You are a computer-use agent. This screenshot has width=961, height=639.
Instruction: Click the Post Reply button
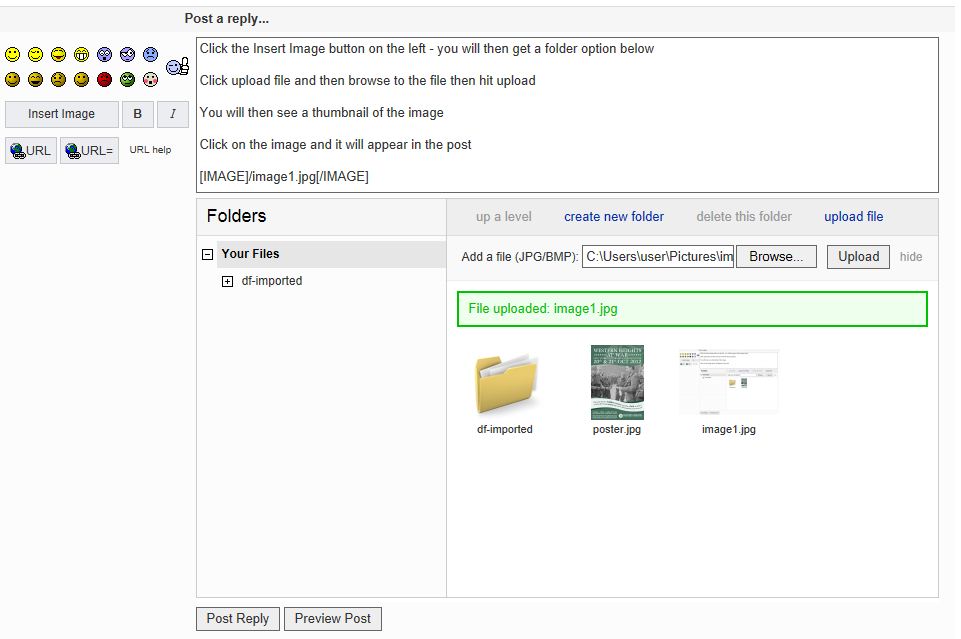pyautogui.click(x=238, y=619)
